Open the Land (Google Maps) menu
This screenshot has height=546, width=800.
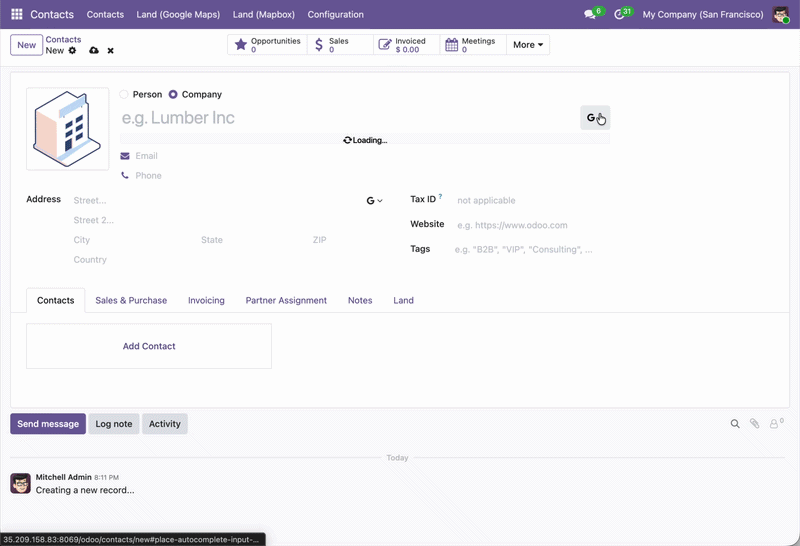click(x=178, y=14)
